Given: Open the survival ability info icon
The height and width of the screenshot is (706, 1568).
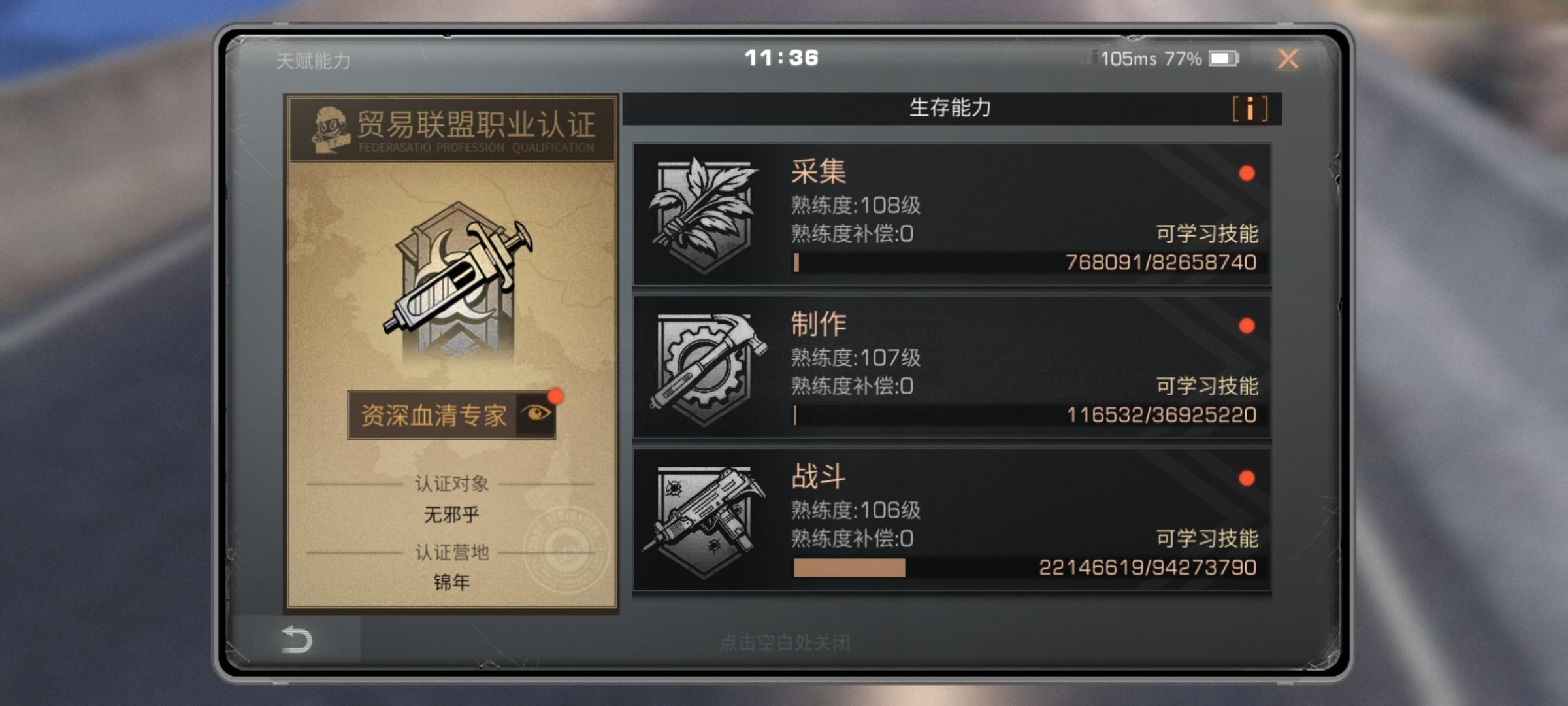Looking at the screenshot, I should (x=1250, y=109).
